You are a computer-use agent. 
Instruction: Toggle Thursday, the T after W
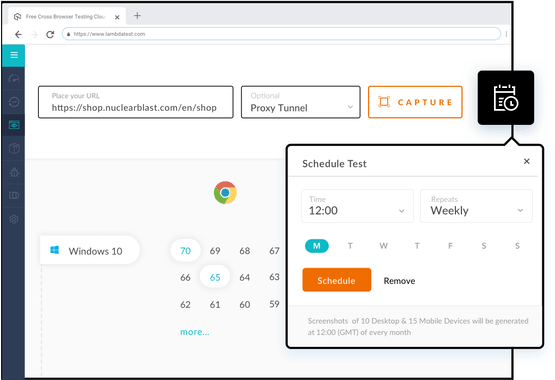[417, 246]
